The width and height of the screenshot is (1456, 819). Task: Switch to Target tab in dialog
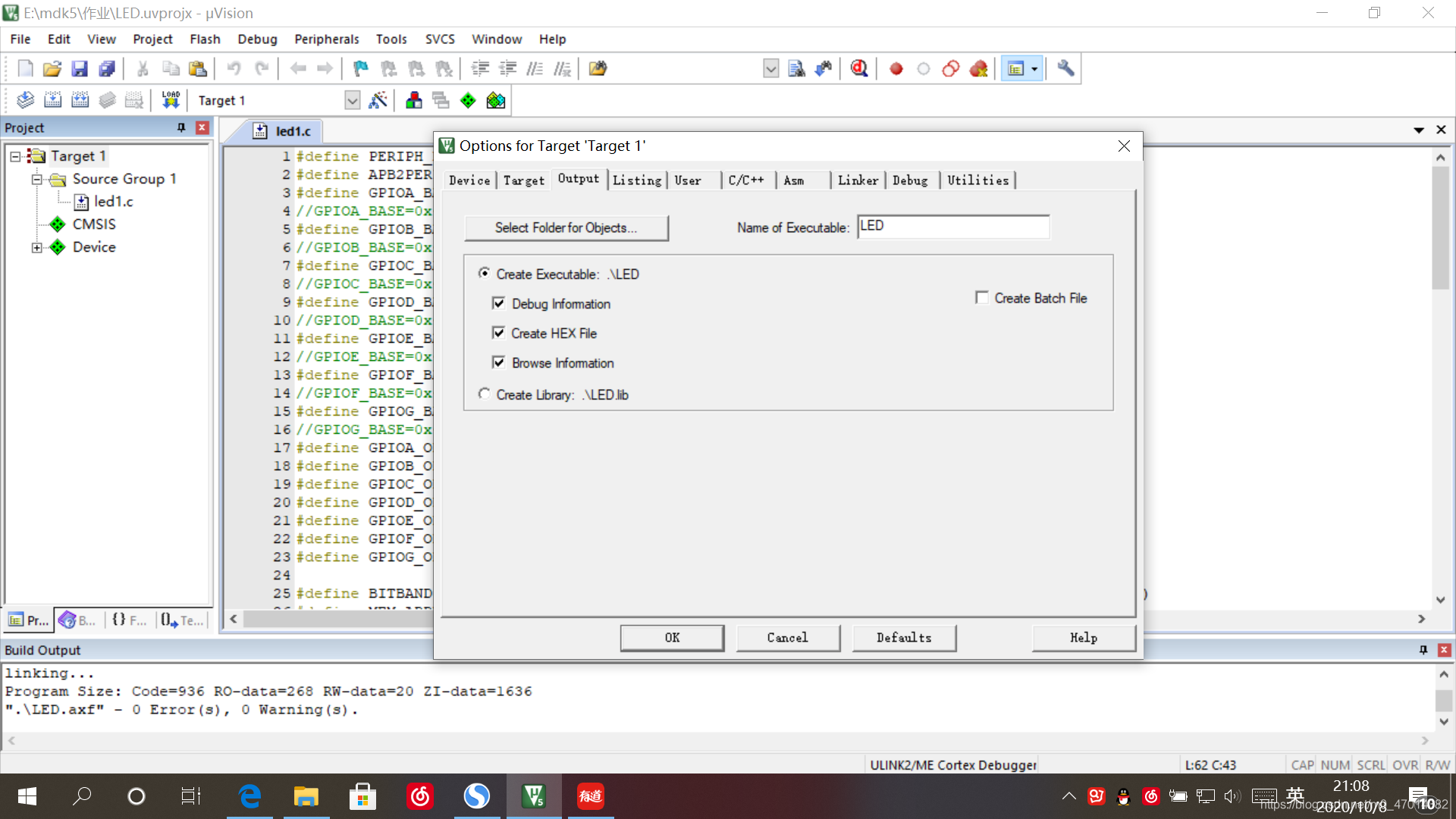tap(524, 180)
